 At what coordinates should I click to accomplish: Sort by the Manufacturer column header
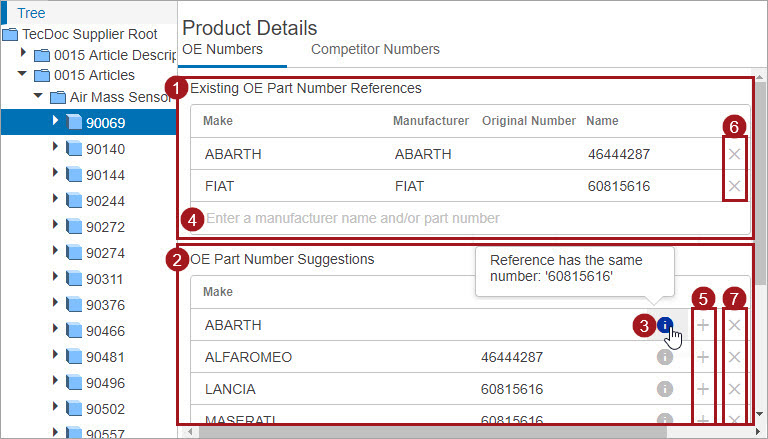[x=430, y=121]
